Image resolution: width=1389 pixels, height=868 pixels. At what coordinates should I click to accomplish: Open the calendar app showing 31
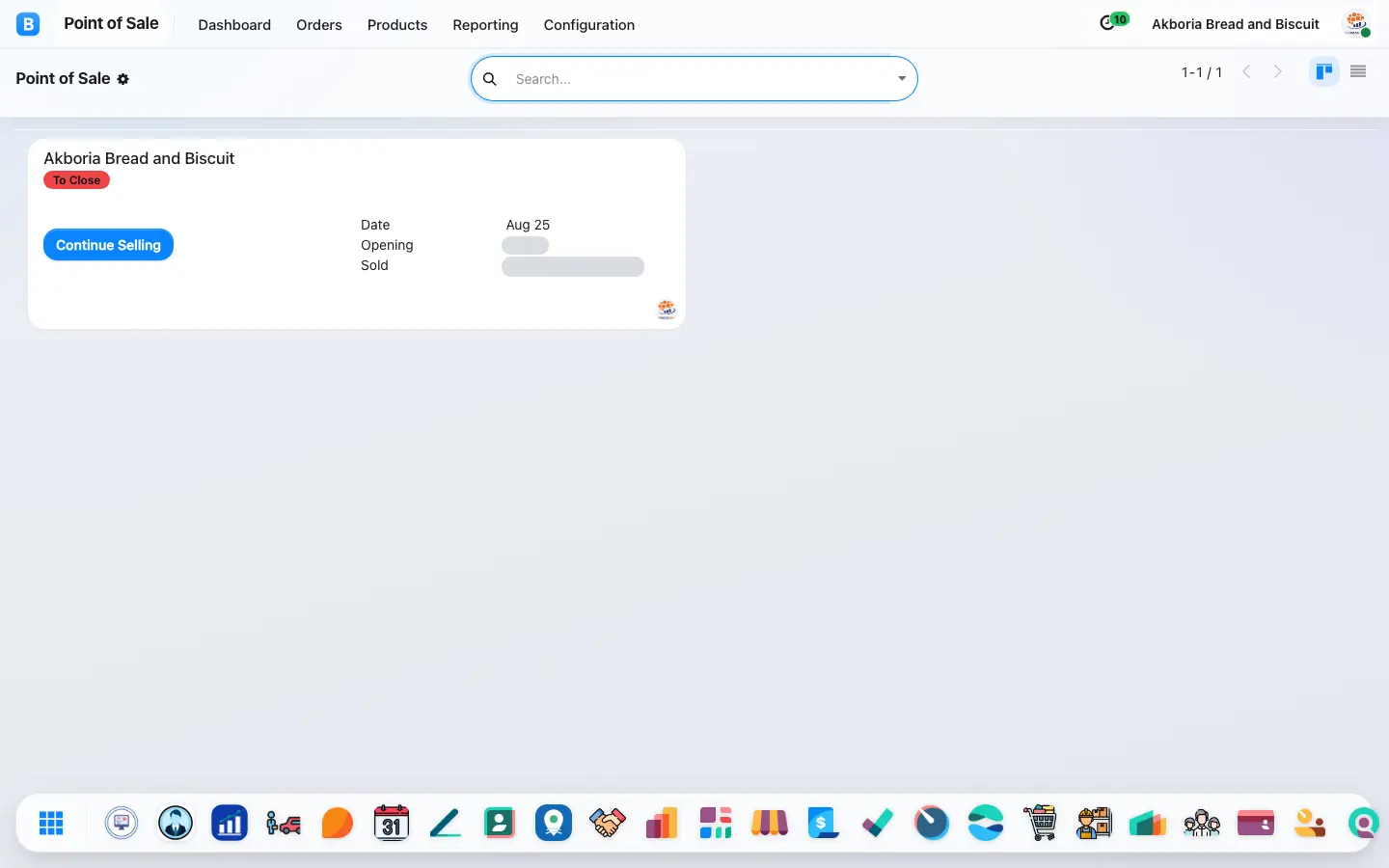click(392, 823)
